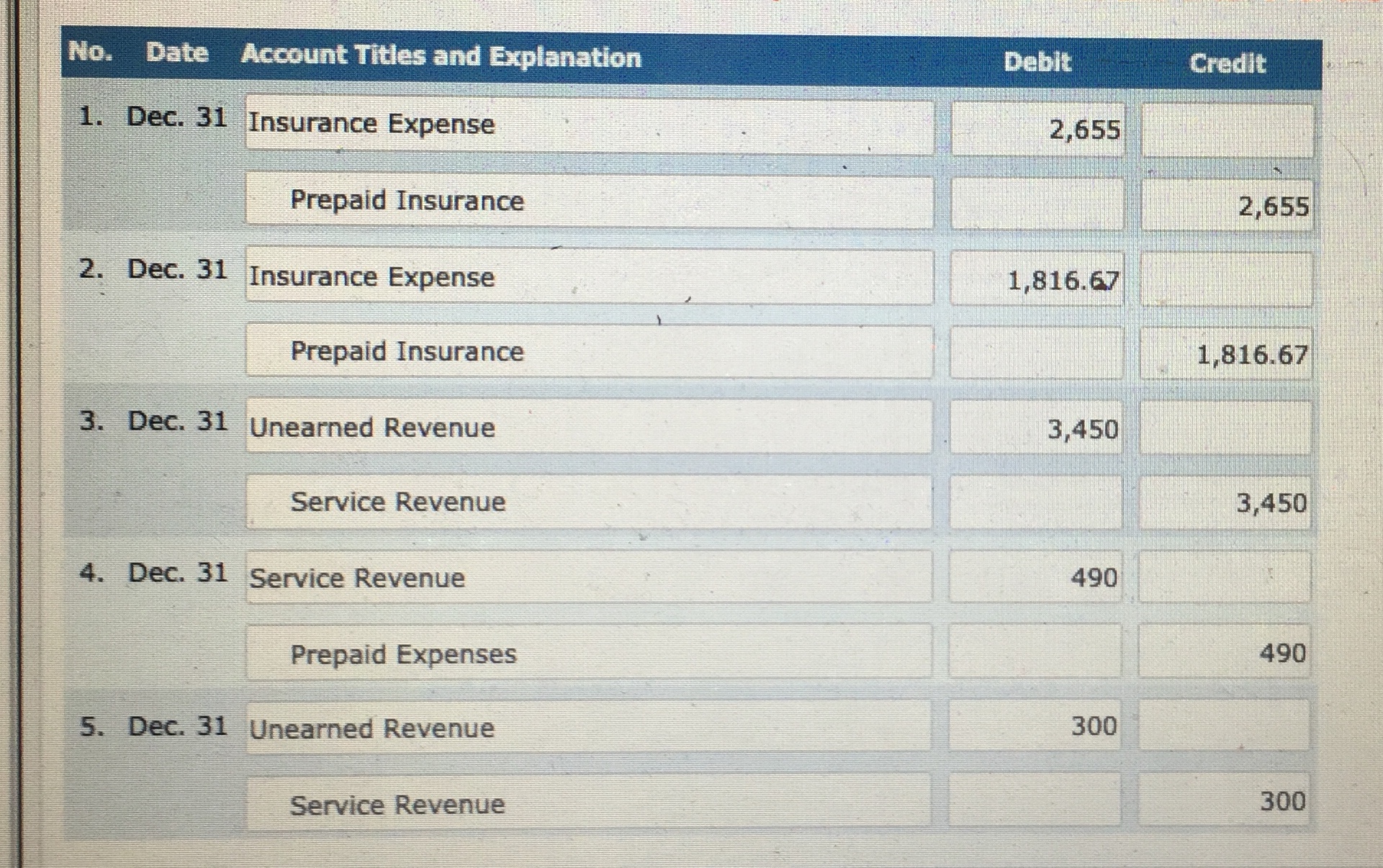
Task: Click the 3,450 debit amount cell
Action: click(1037, 430)
